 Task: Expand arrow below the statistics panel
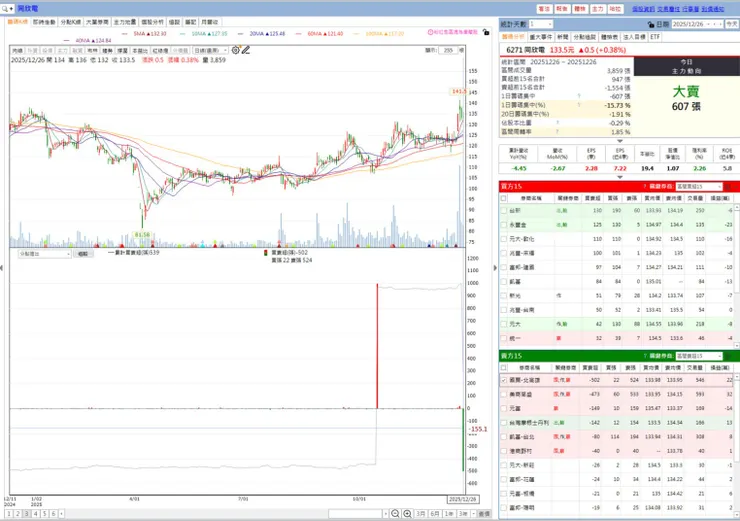pyautogui.click(x=620, y=141)
